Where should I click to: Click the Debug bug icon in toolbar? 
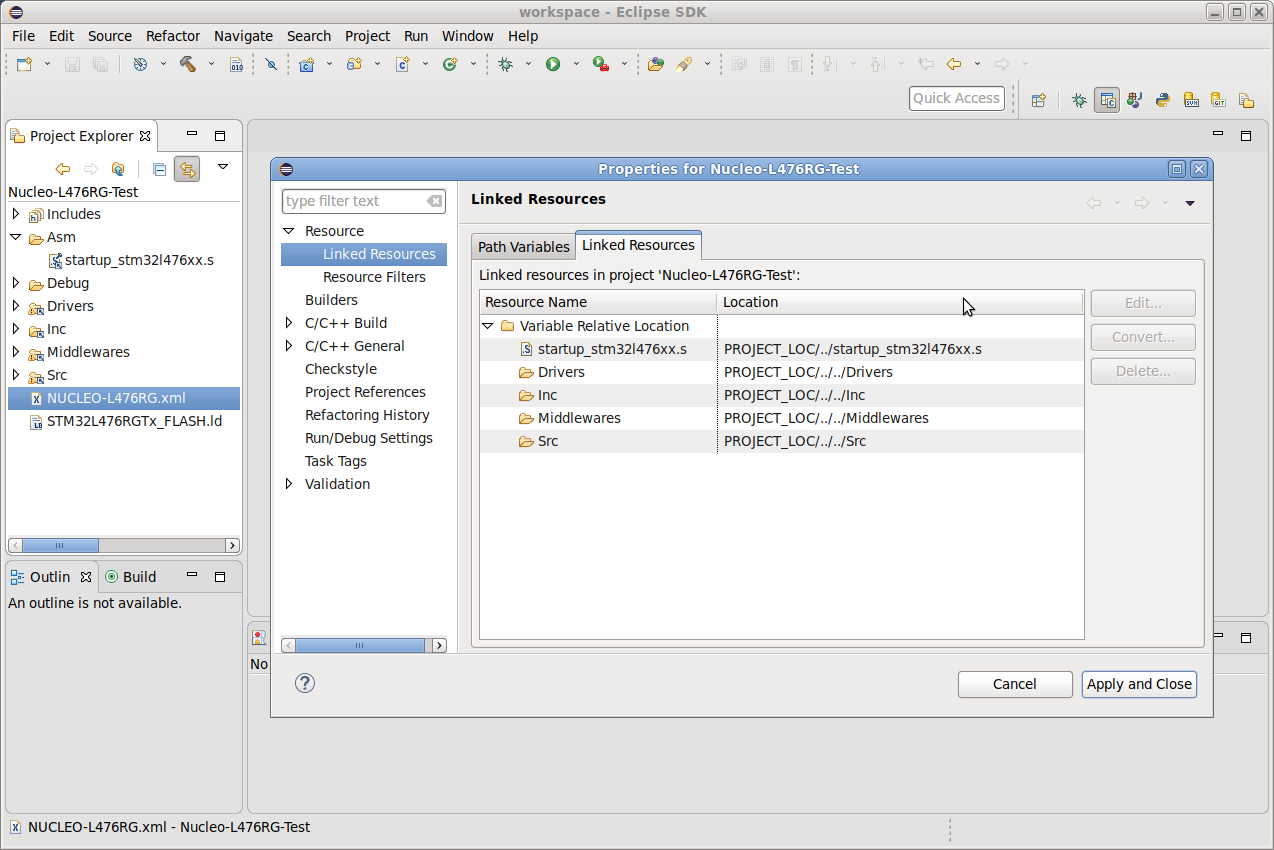click(506, 64)
